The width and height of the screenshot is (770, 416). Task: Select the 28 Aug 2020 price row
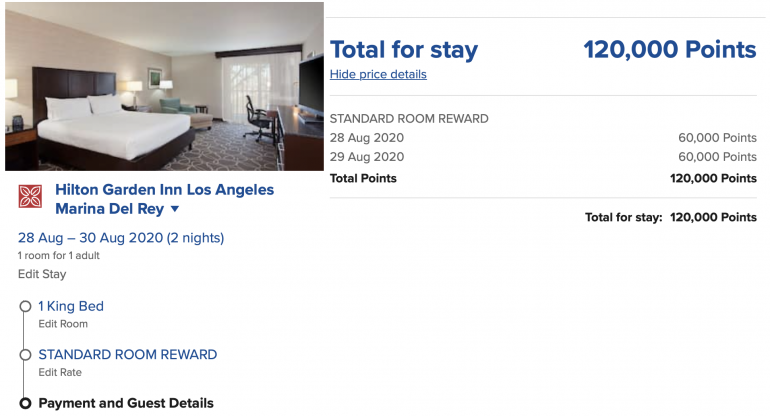point(543,138)
